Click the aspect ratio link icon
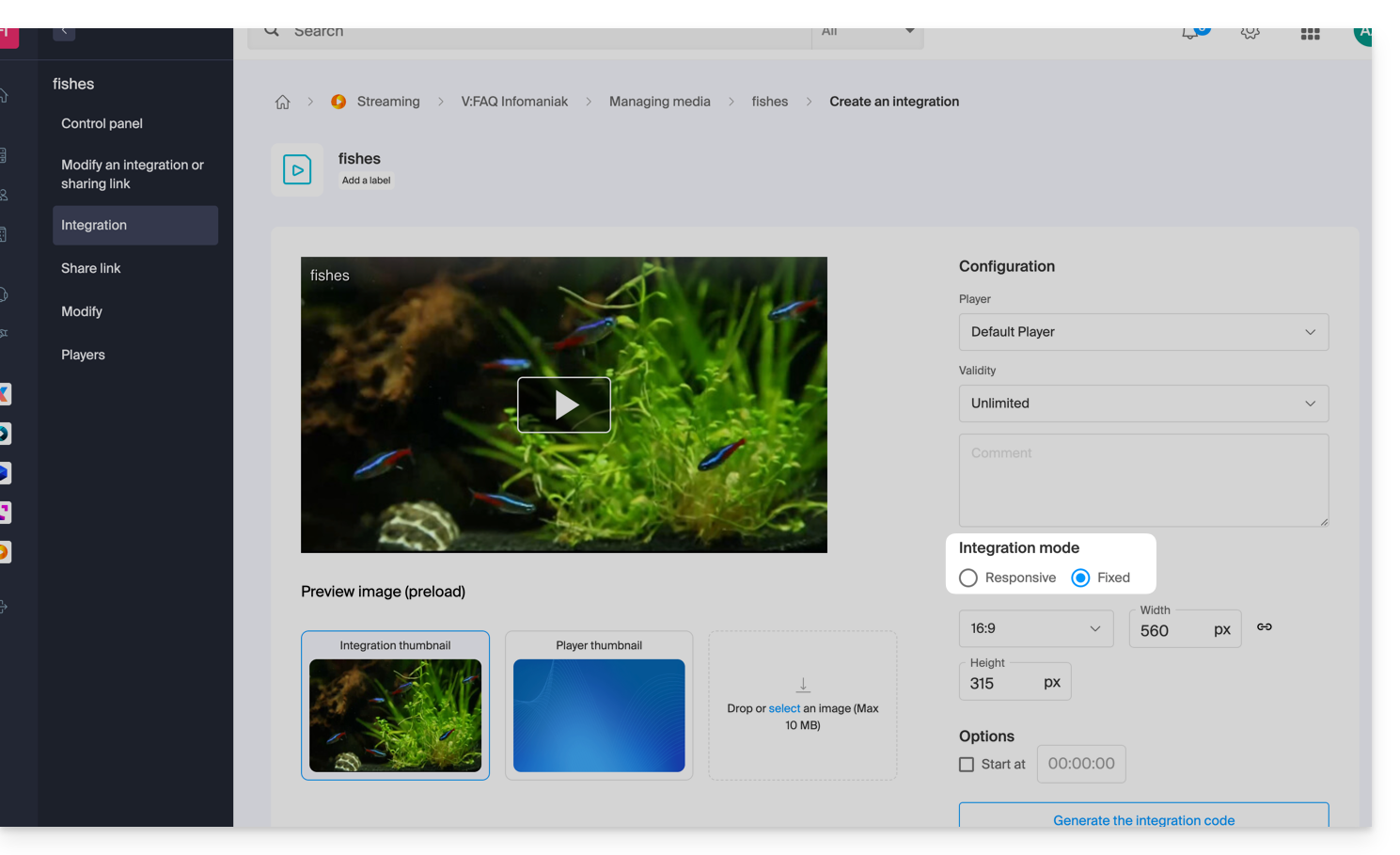This screenshot has height=855, width=1400. tap(1265, 627)
